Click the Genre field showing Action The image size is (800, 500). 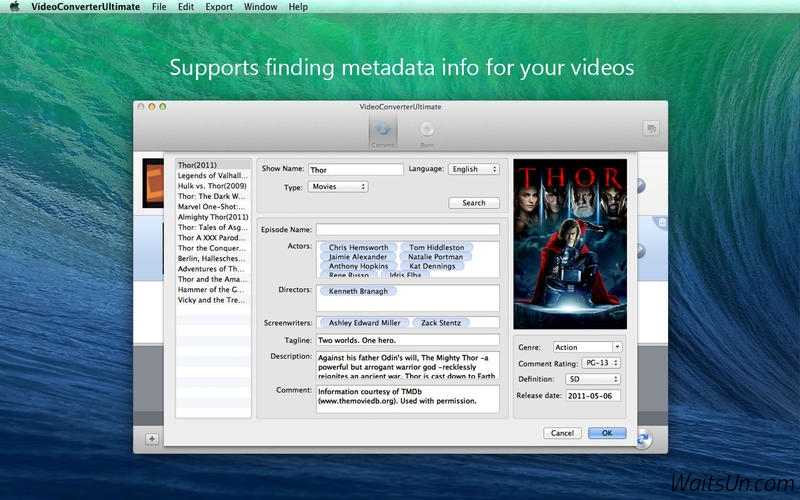click(x=583, y=347)
